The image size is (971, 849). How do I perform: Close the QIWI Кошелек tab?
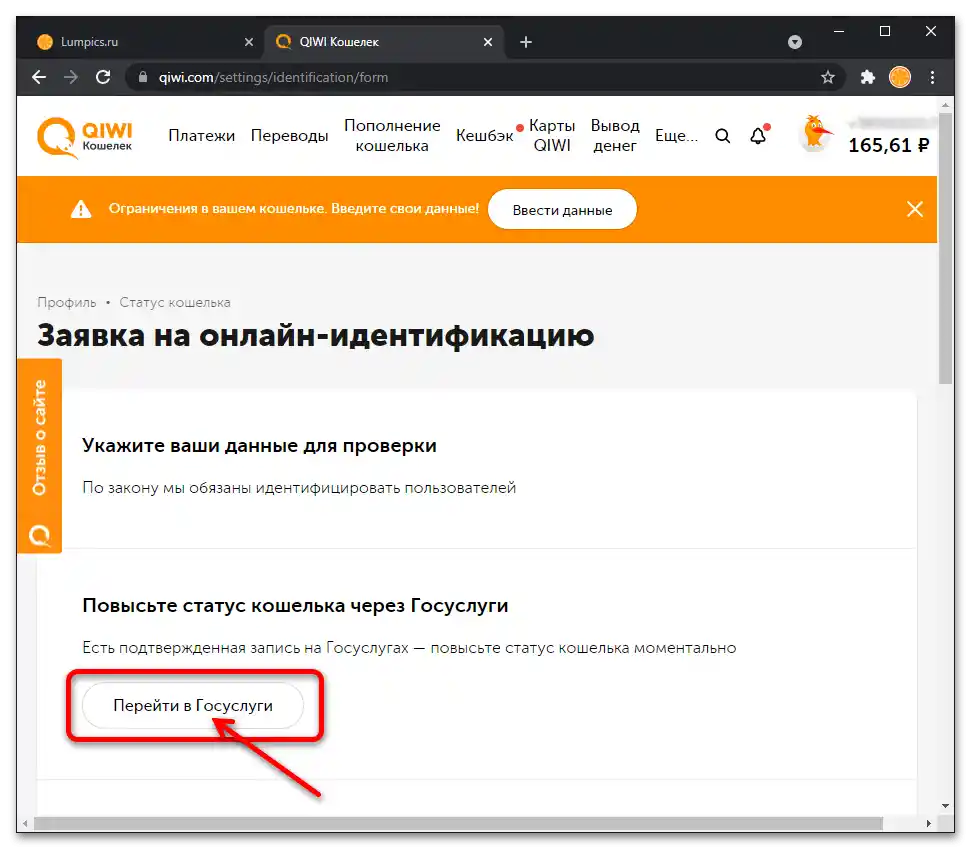pos(488,41)
